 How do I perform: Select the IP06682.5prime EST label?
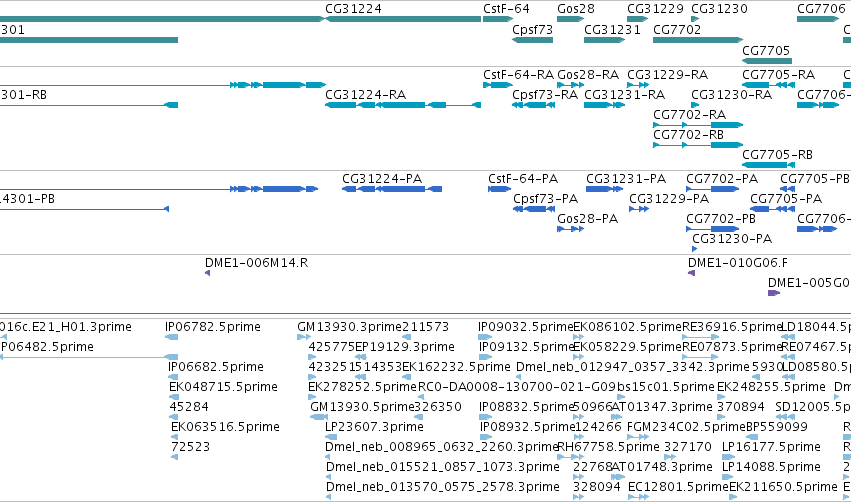(215, 367)
